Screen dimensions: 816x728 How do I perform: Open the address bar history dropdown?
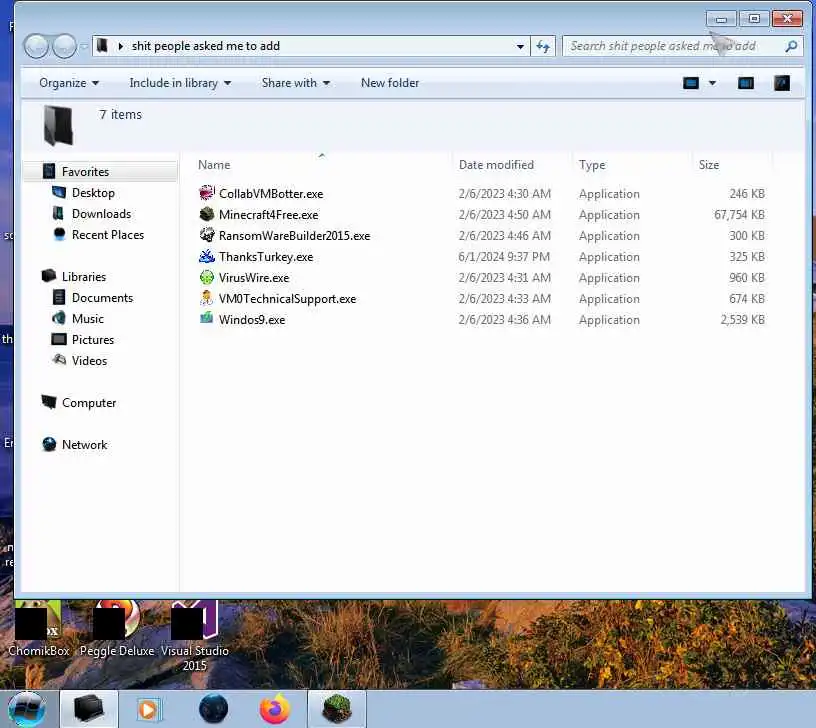point(520,46)
